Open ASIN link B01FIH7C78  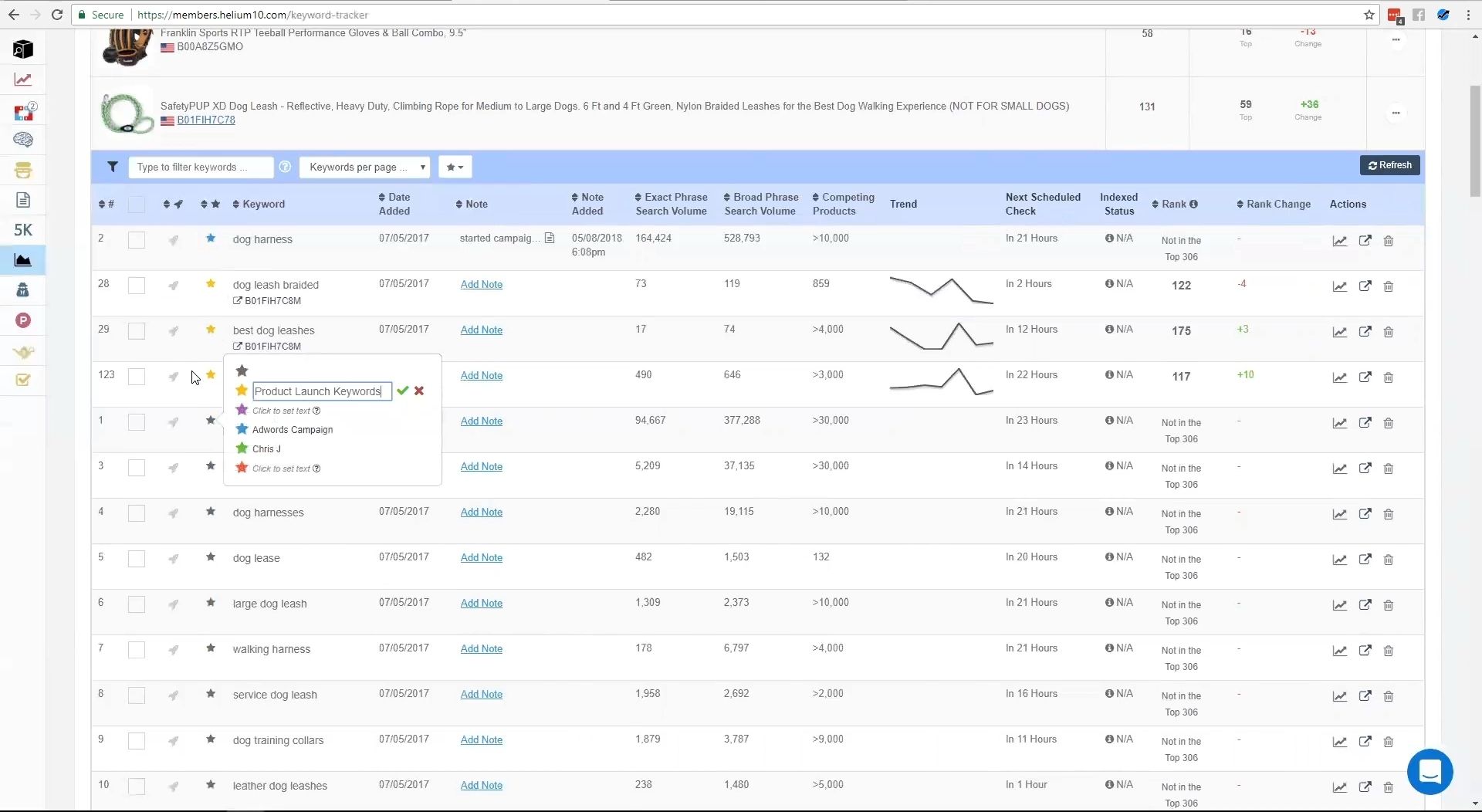click(206, 120)
